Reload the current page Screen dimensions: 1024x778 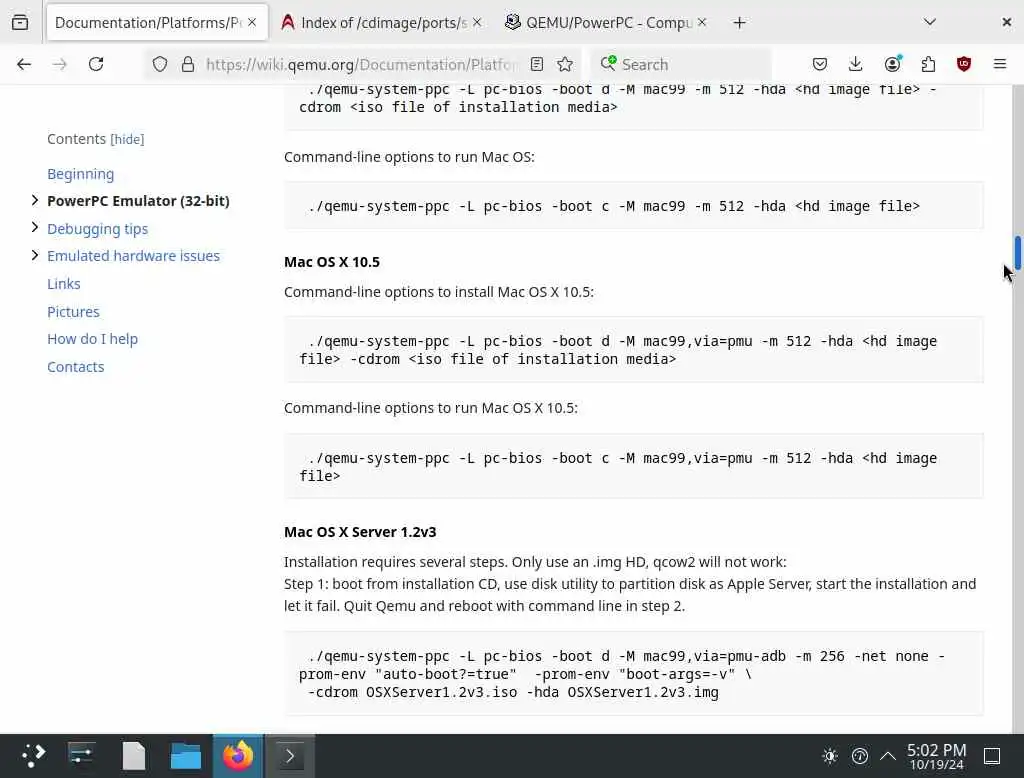click(x=96, y=64)
